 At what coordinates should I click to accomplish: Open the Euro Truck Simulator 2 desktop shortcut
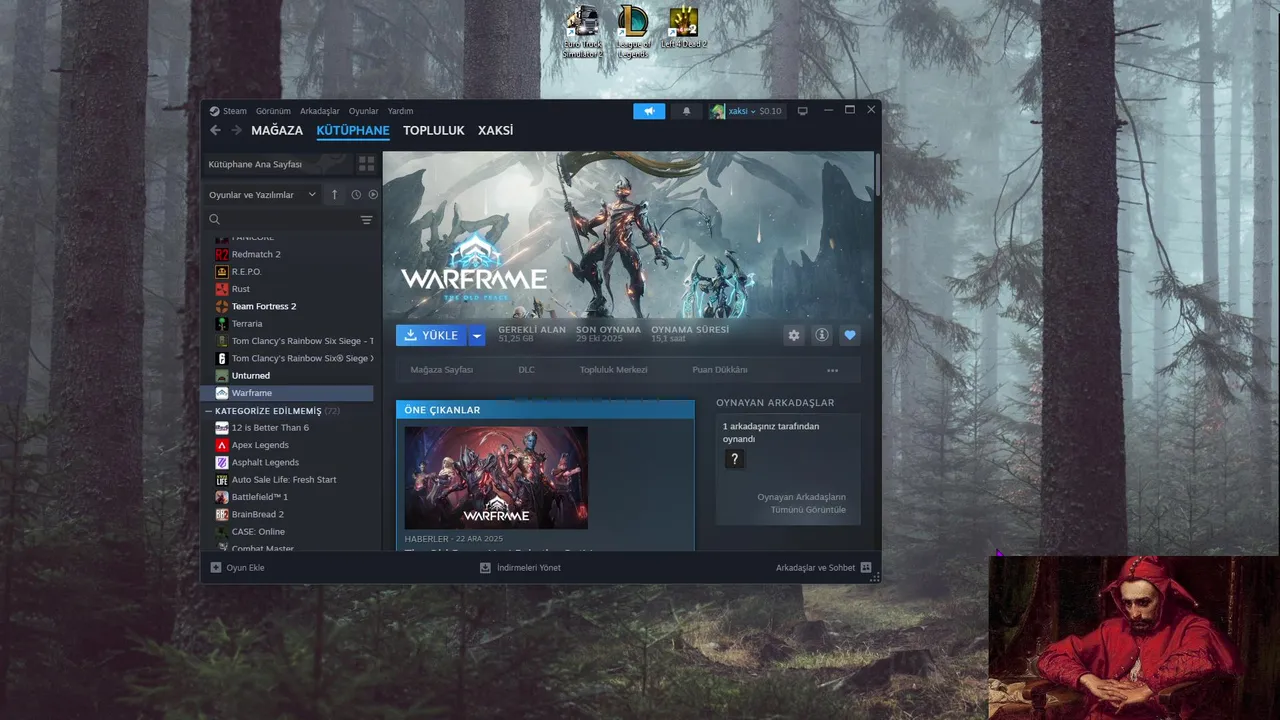581,32
